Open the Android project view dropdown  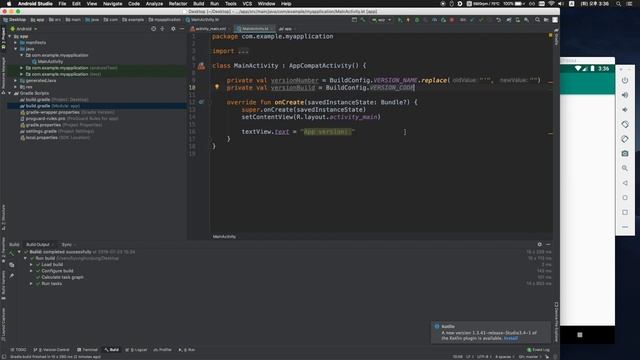click(24, 29)
